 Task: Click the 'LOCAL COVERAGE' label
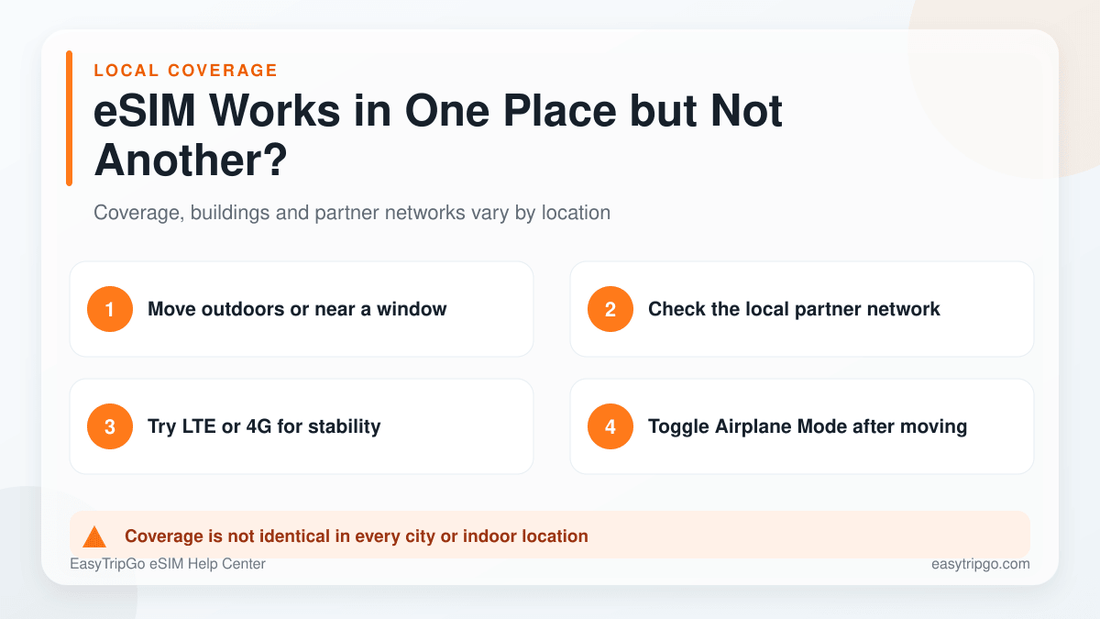coord(186,70)
